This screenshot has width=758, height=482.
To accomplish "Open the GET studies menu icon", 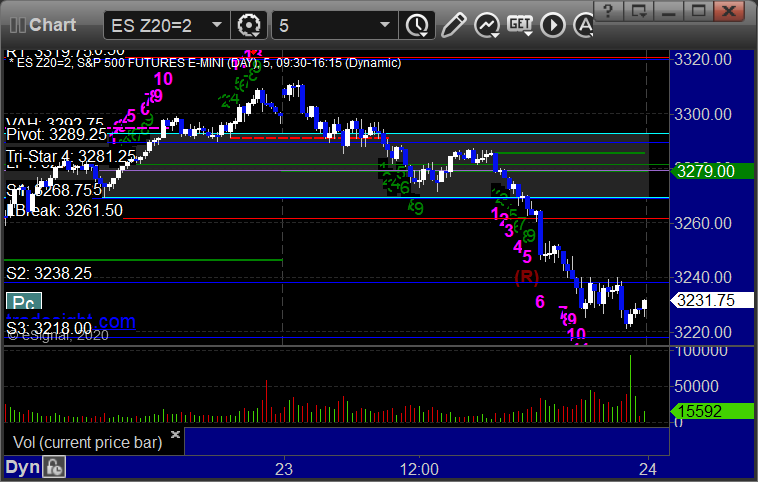I will (x=520, y=25).
